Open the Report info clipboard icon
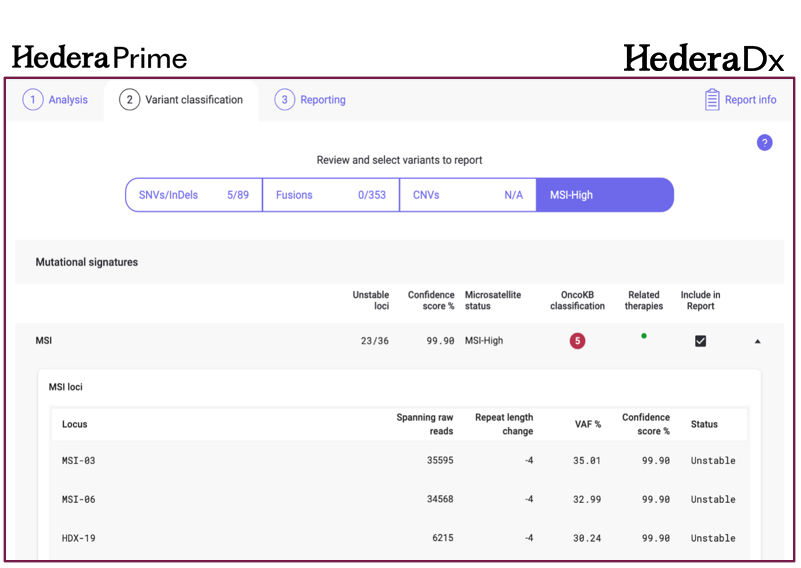This screenshot has height=568, width=801. (x=712, y=100)
